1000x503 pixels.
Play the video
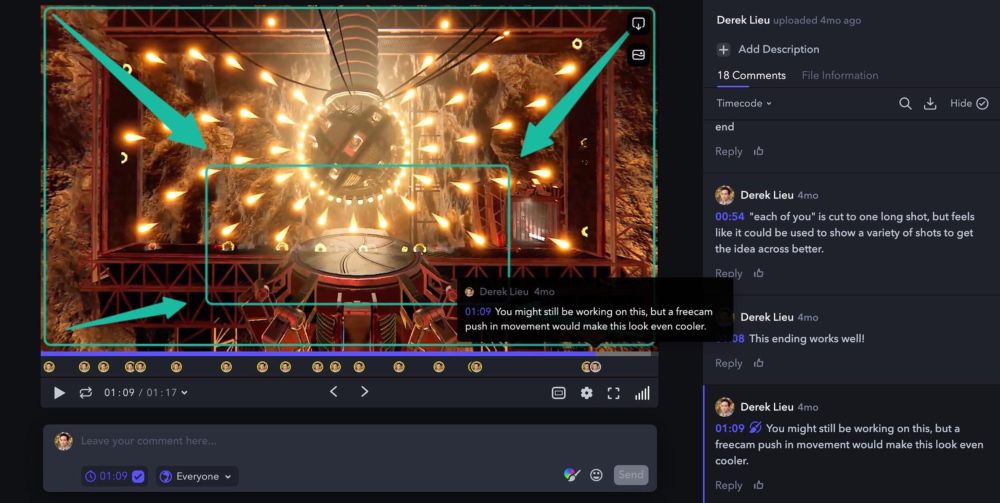[x=59, y=393]
